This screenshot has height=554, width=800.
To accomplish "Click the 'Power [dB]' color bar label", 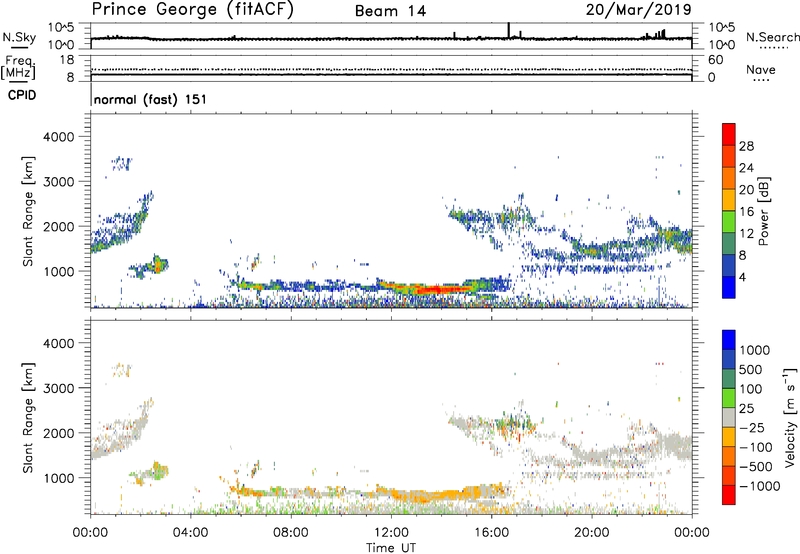I will (x=763, y=211).
